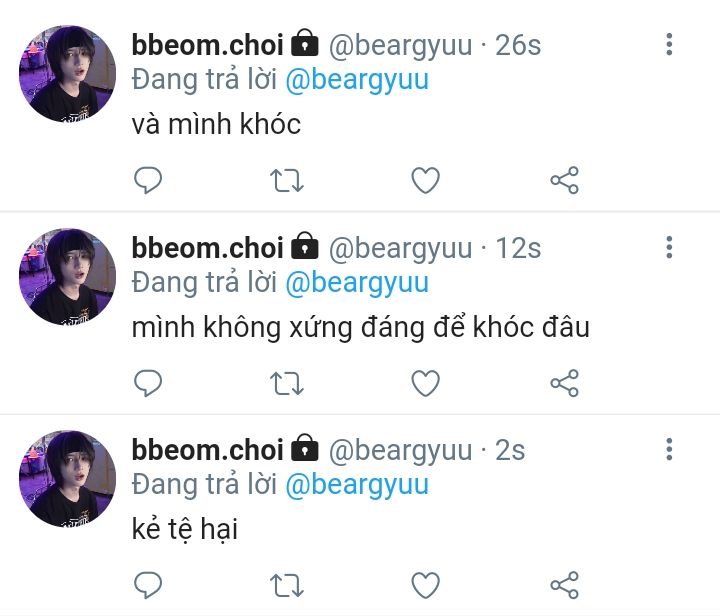Screen dimensions: 720x616
Task: Open @beargyuu mention link in the first tweet
Action: (357, 80)
